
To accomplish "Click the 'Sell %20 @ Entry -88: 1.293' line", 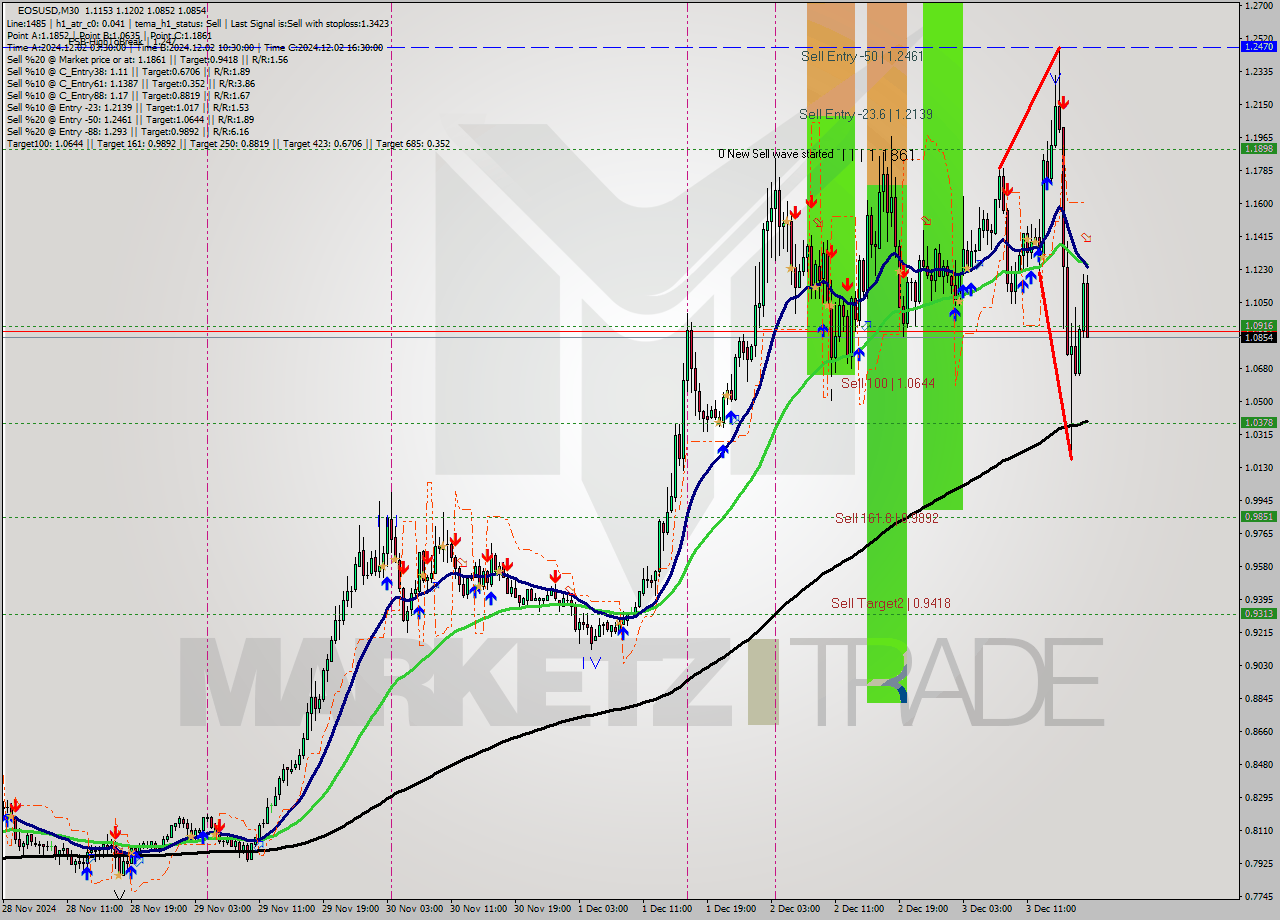I will point(128,131).
